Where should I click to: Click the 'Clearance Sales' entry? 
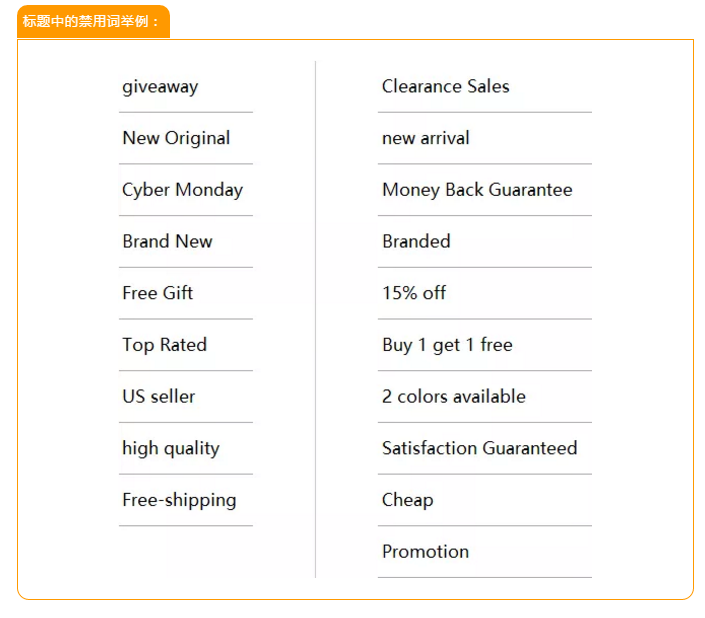(x=446, y=86)
